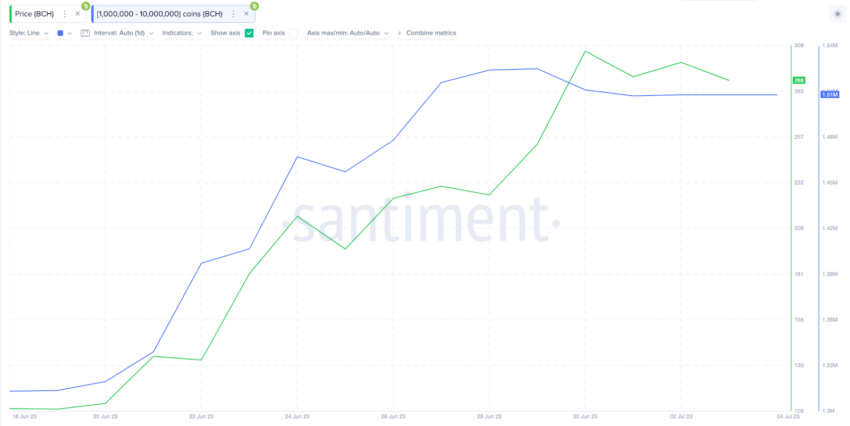Expand the Style: Line dropdown
Viewport: 850px width, 426px height.
(x=29, y=33)
